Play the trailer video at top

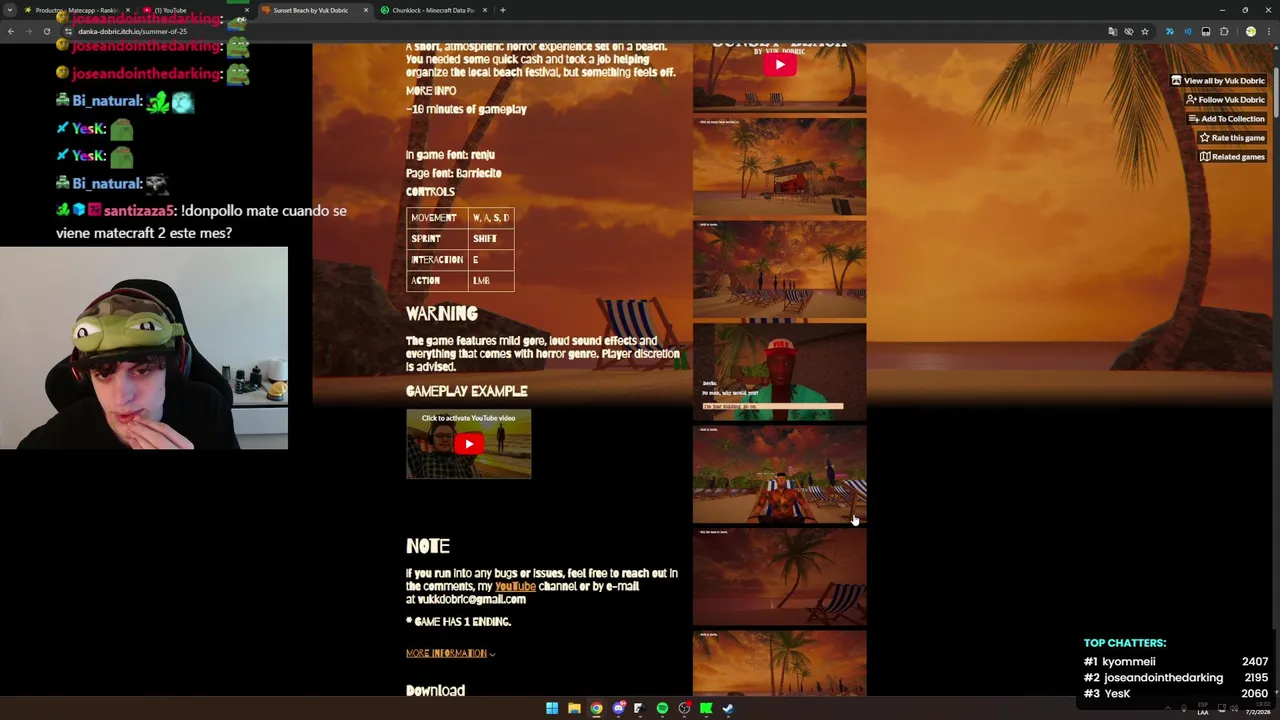[x=780, y=66]
